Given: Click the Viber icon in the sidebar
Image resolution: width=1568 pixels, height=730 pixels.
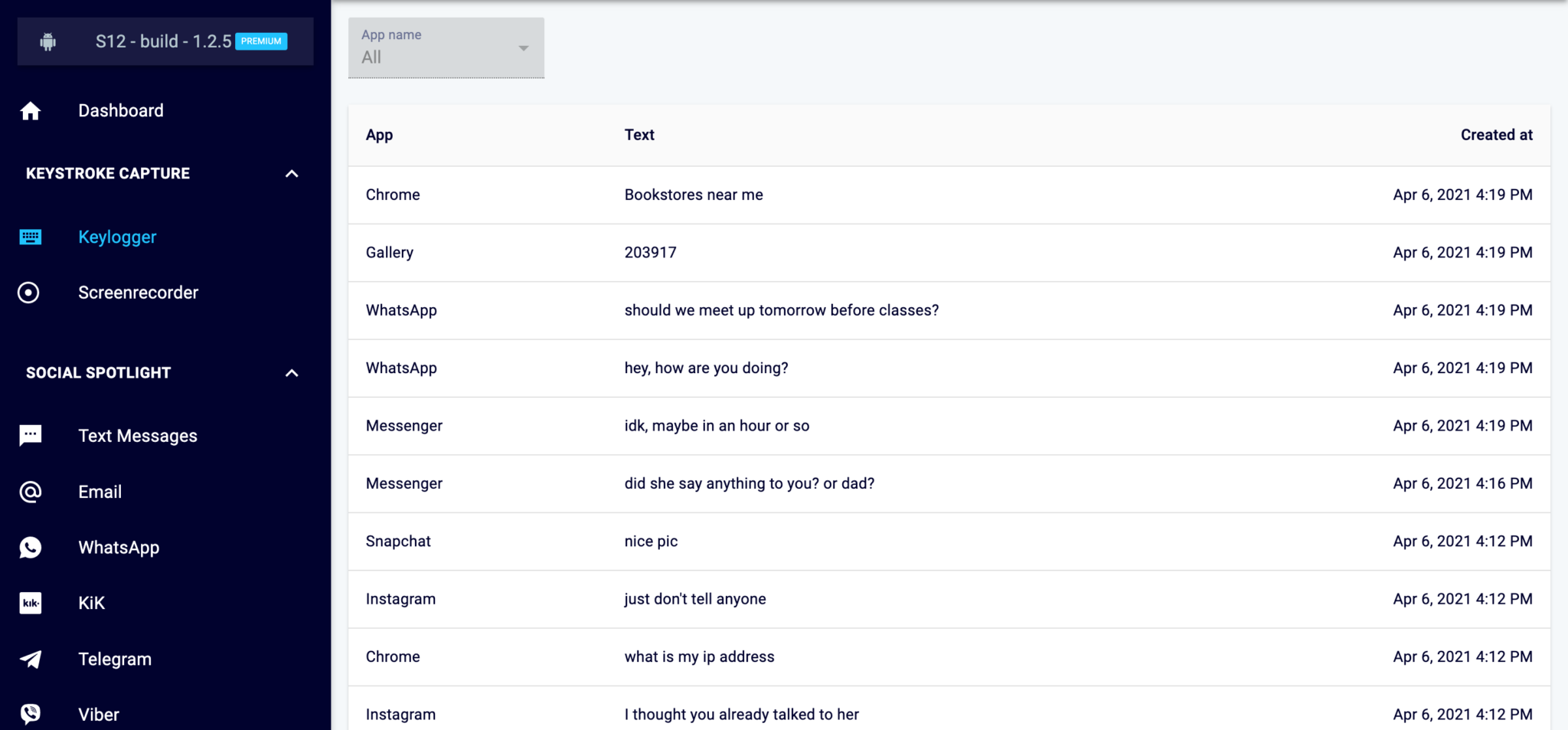Looking at the screenshot, I should tap(30, 713).
